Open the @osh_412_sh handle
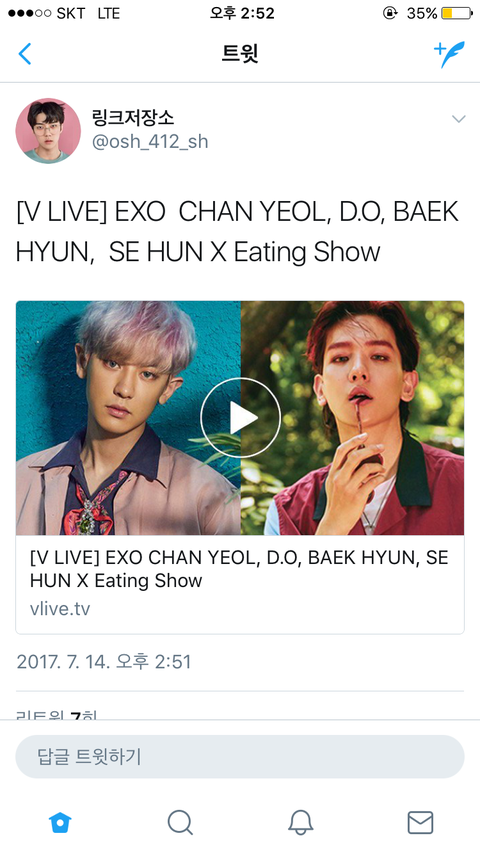This screenshot has height=854, width=480. click(150, 142)
